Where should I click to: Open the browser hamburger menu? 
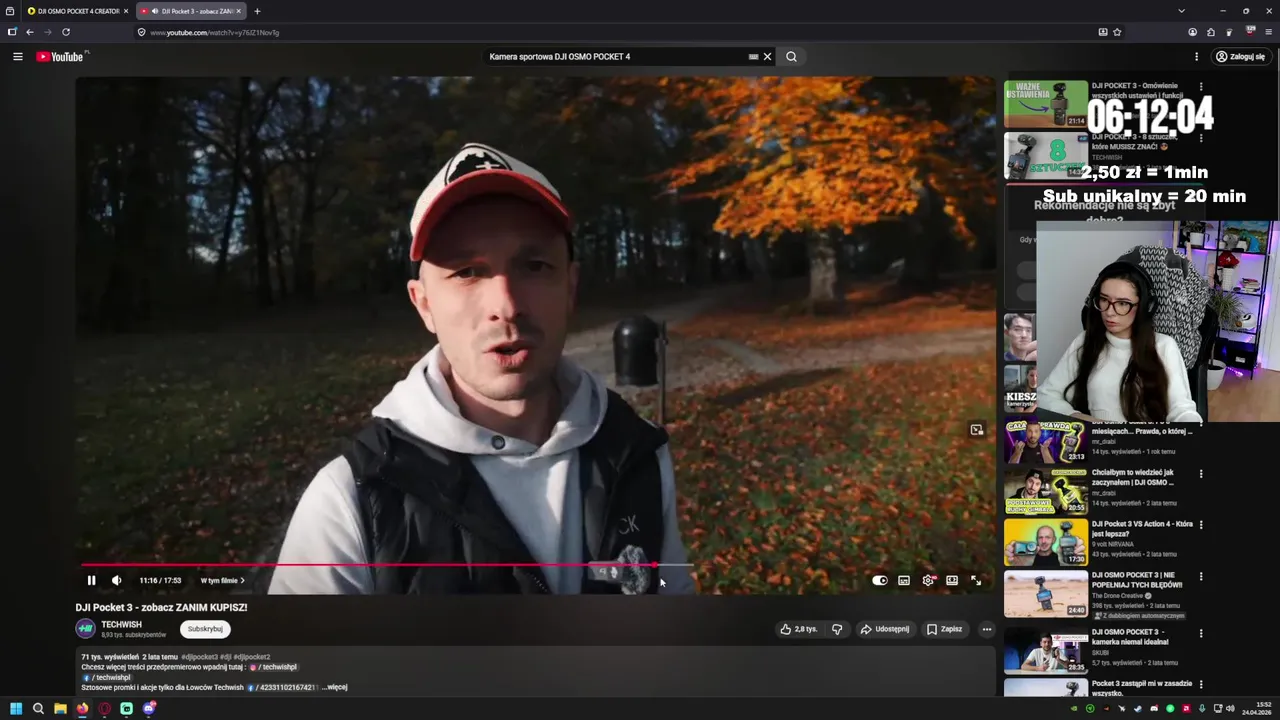(1268, 32)
